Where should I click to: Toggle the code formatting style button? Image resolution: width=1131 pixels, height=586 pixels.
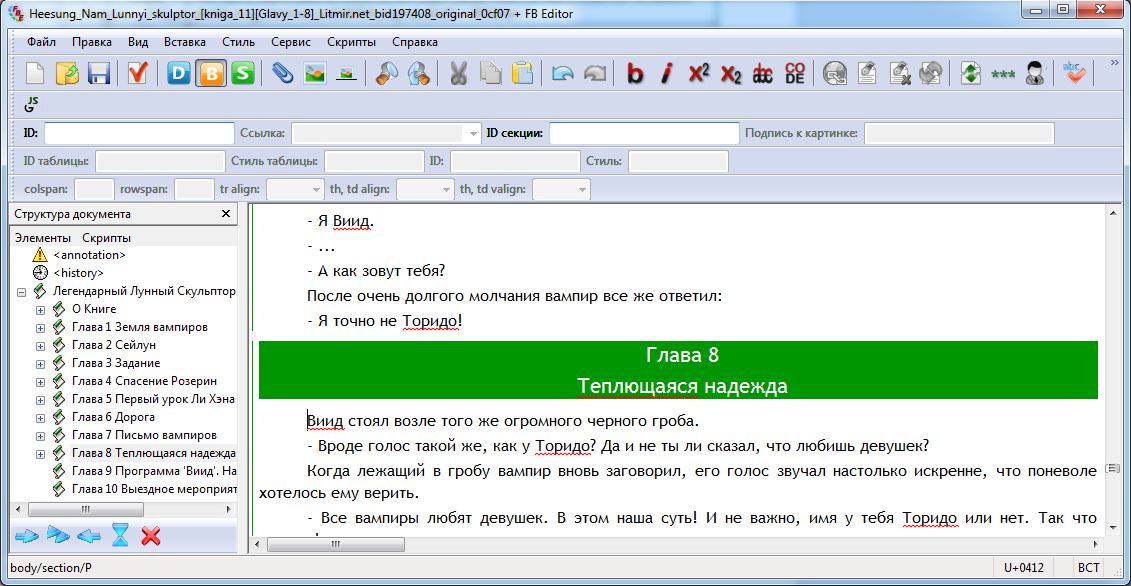[x=795, y=73]
